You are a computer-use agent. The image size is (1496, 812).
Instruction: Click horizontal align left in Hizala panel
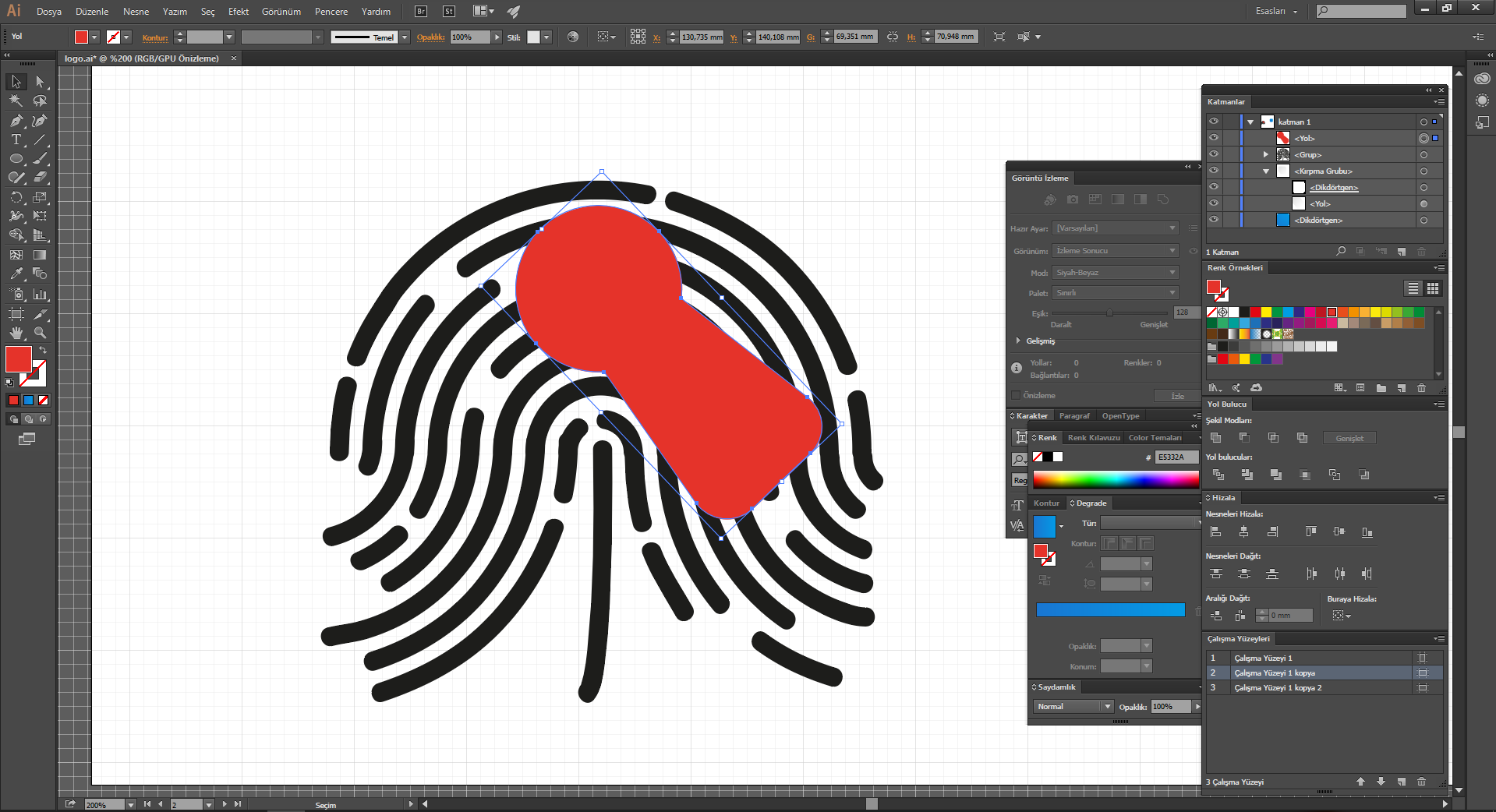point(1215,531)
